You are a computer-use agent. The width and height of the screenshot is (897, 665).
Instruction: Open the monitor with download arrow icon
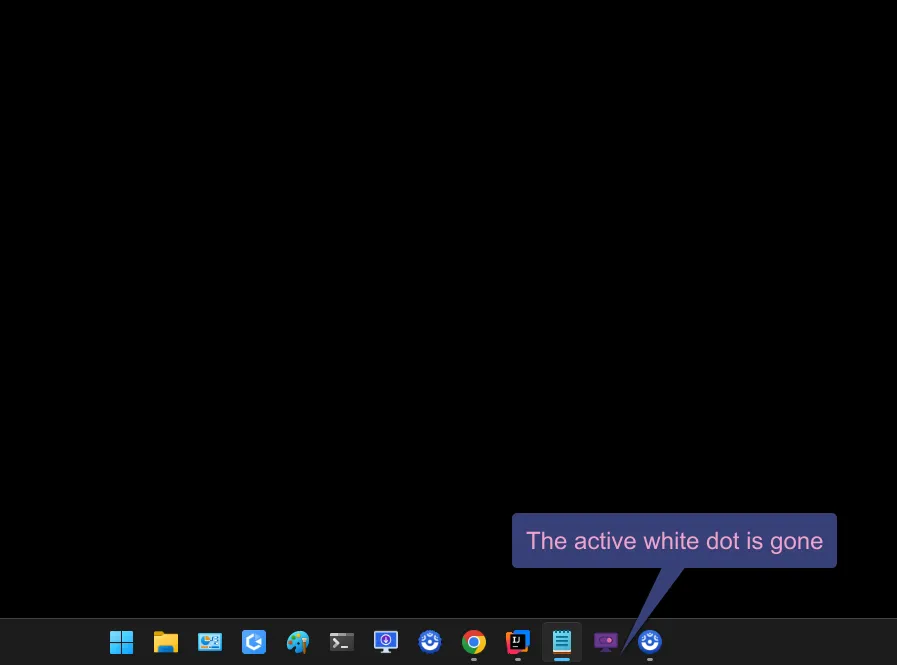[x=386, y=642]
